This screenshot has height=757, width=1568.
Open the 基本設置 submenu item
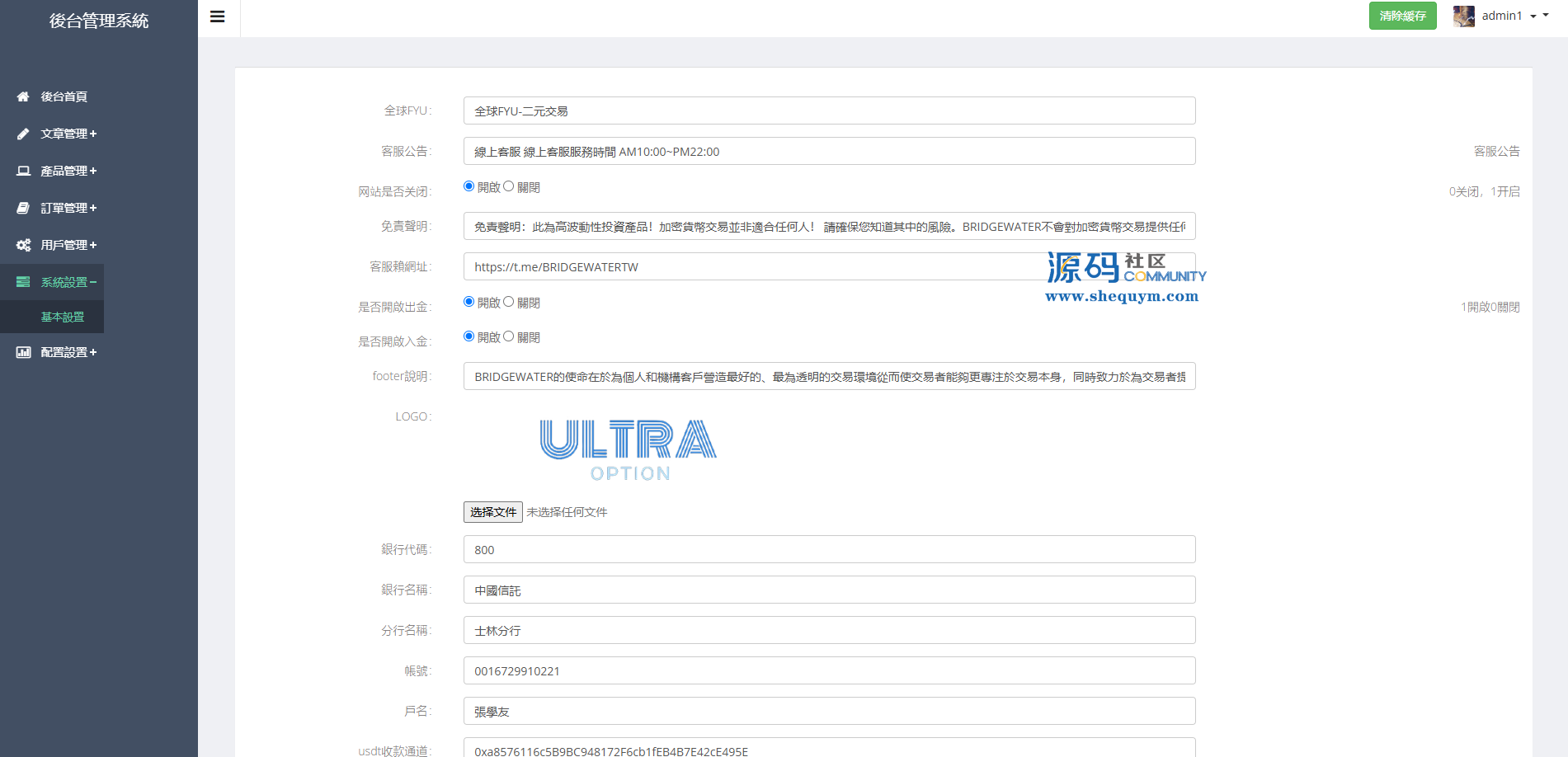63,317
